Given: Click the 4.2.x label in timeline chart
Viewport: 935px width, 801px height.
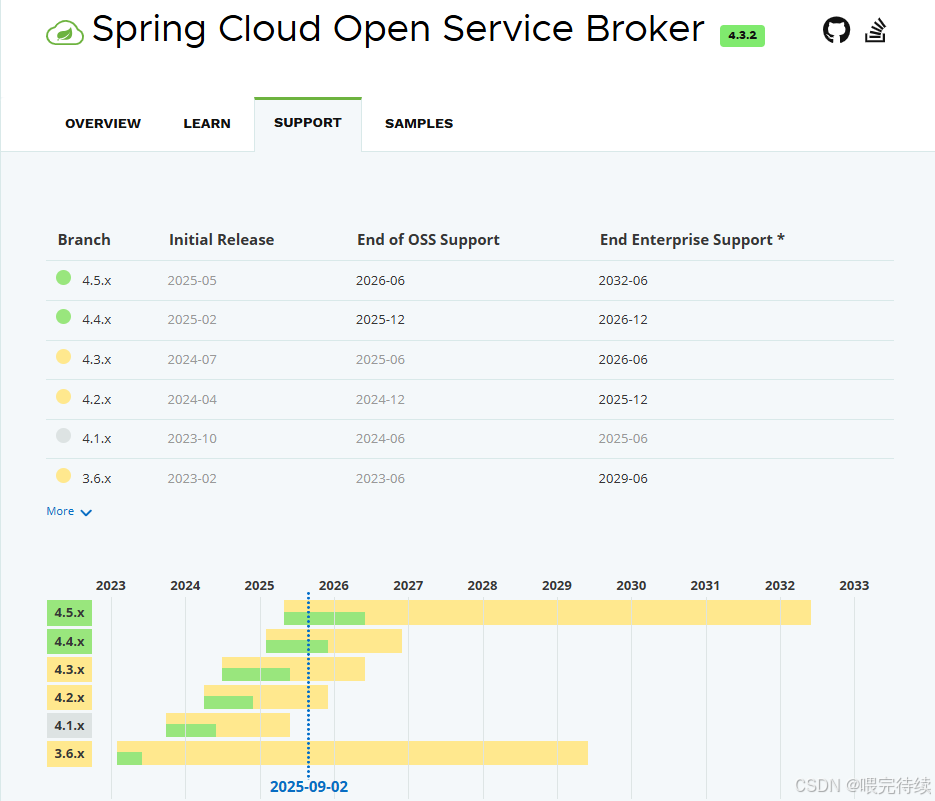Looking at the screenshot, I should pos(69,698).
